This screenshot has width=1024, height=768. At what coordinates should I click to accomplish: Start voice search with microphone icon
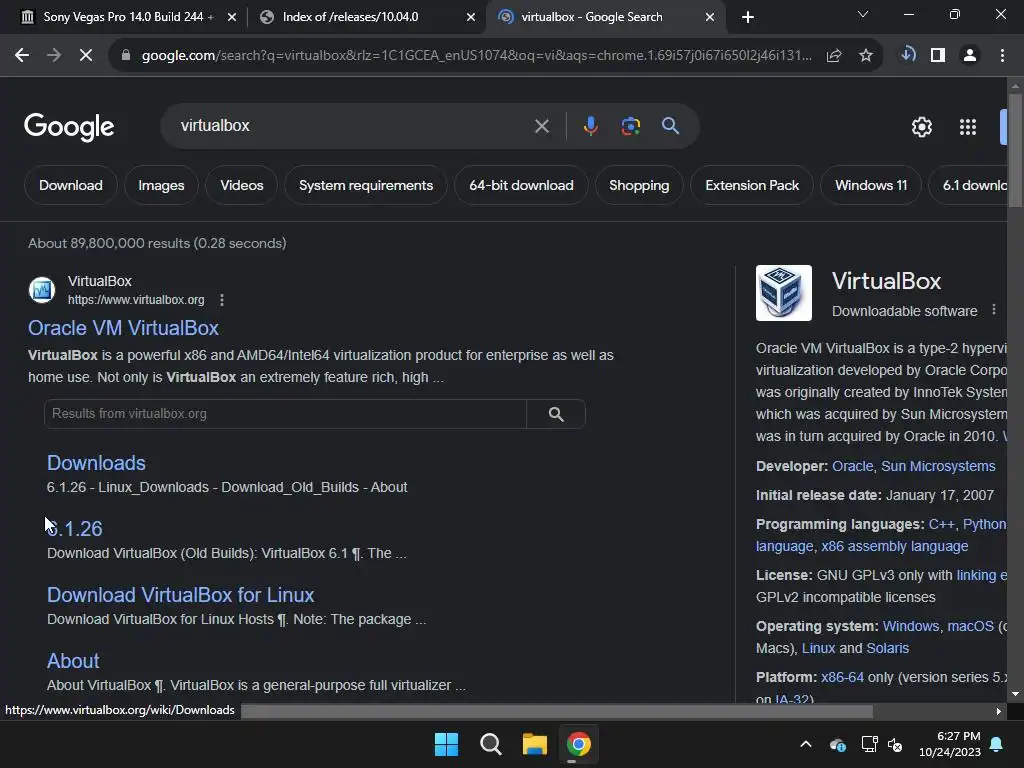pyautogui.click(x=590, y=126)
